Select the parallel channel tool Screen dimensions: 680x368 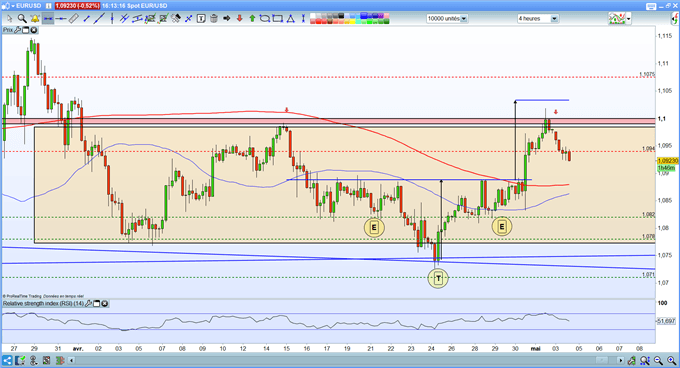coord(137,19)
